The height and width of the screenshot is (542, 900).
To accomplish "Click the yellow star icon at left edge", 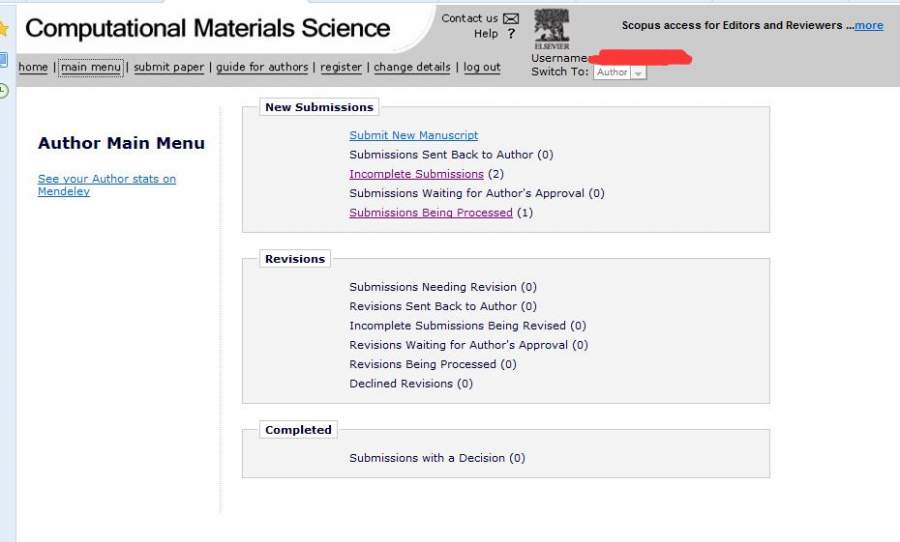I will [3, 29].
